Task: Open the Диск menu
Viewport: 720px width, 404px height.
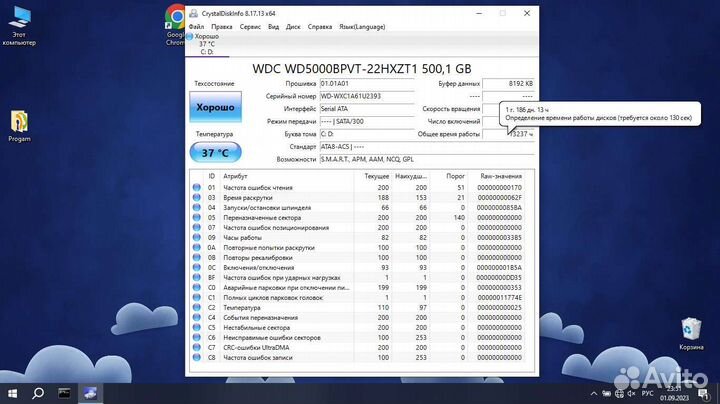Action: coord(293,27)
